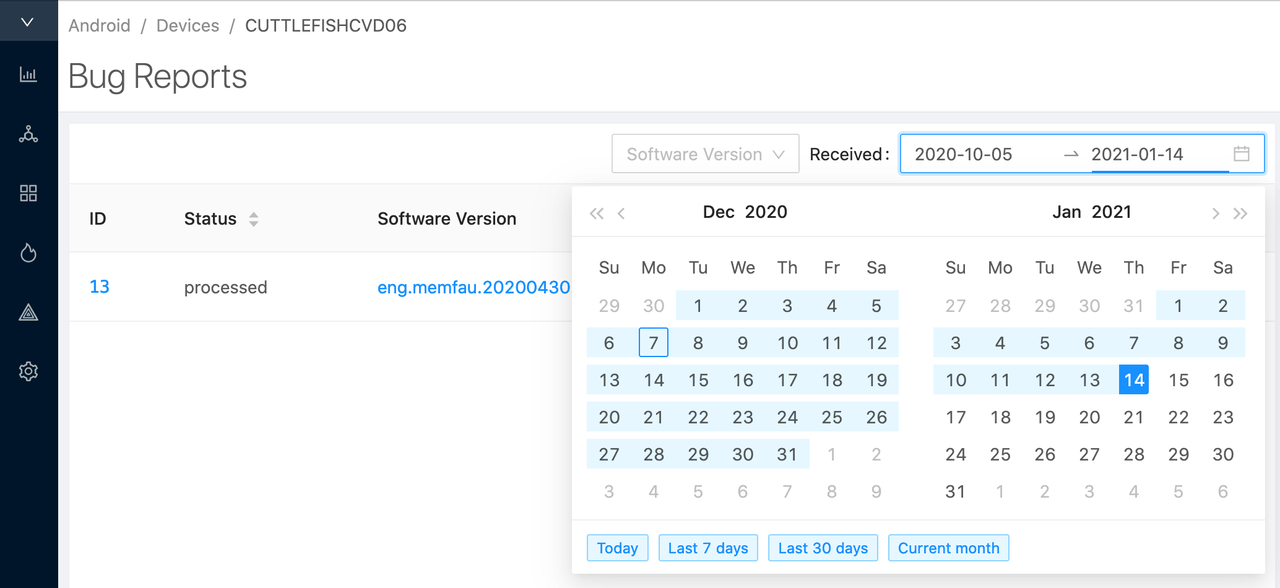Select December 7 in the calendar
Viewport: 1280px width, 588px height.
[653, 343]
